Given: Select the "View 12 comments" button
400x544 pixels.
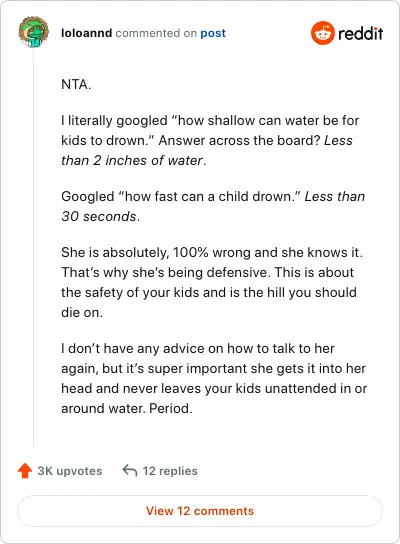Looking at the screenshot, I should (x=200, y=511).
